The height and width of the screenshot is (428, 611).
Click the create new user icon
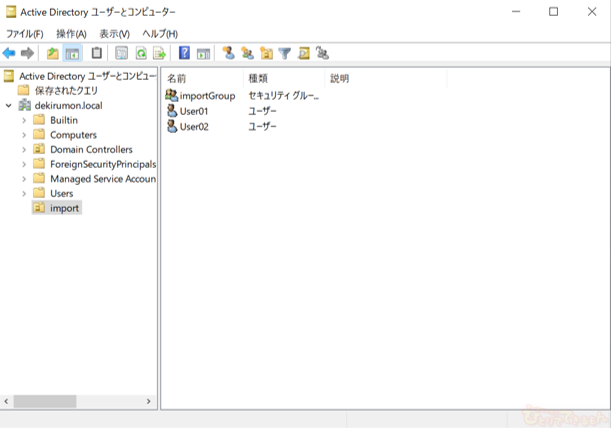click(228, 53)
